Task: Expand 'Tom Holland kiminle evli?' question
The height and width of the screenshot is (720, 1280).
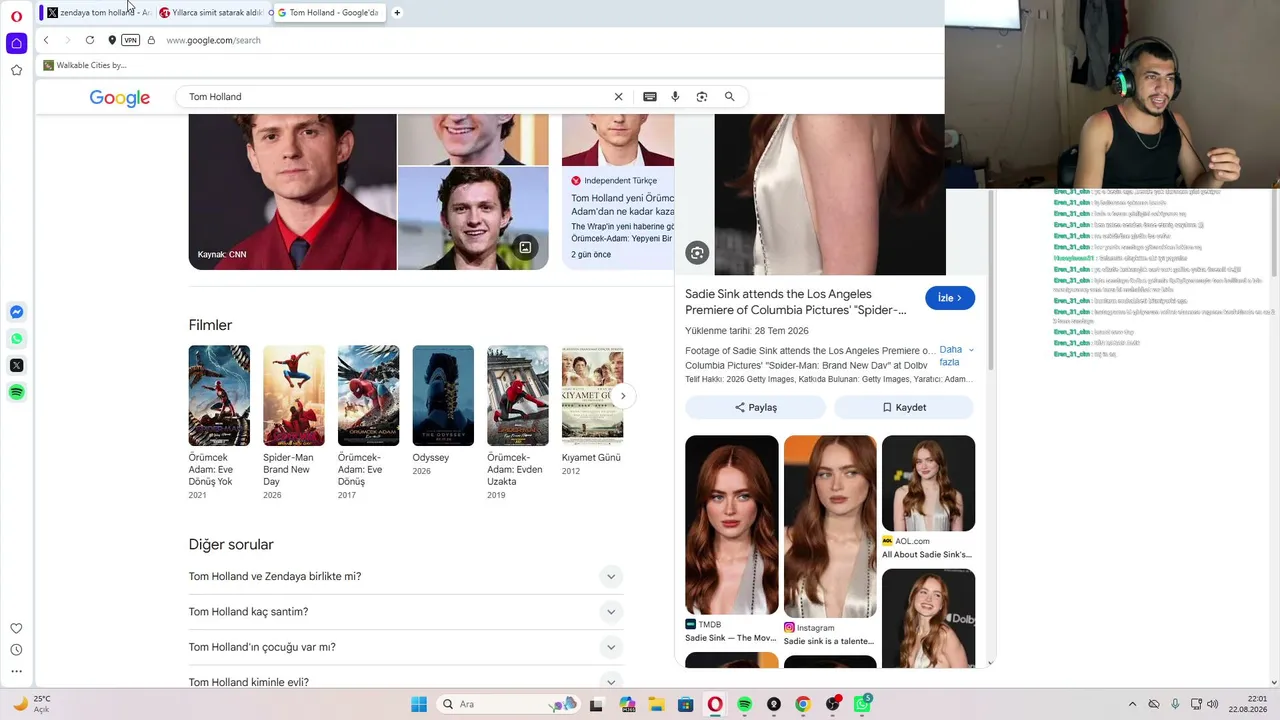Action: pos(406,680)
